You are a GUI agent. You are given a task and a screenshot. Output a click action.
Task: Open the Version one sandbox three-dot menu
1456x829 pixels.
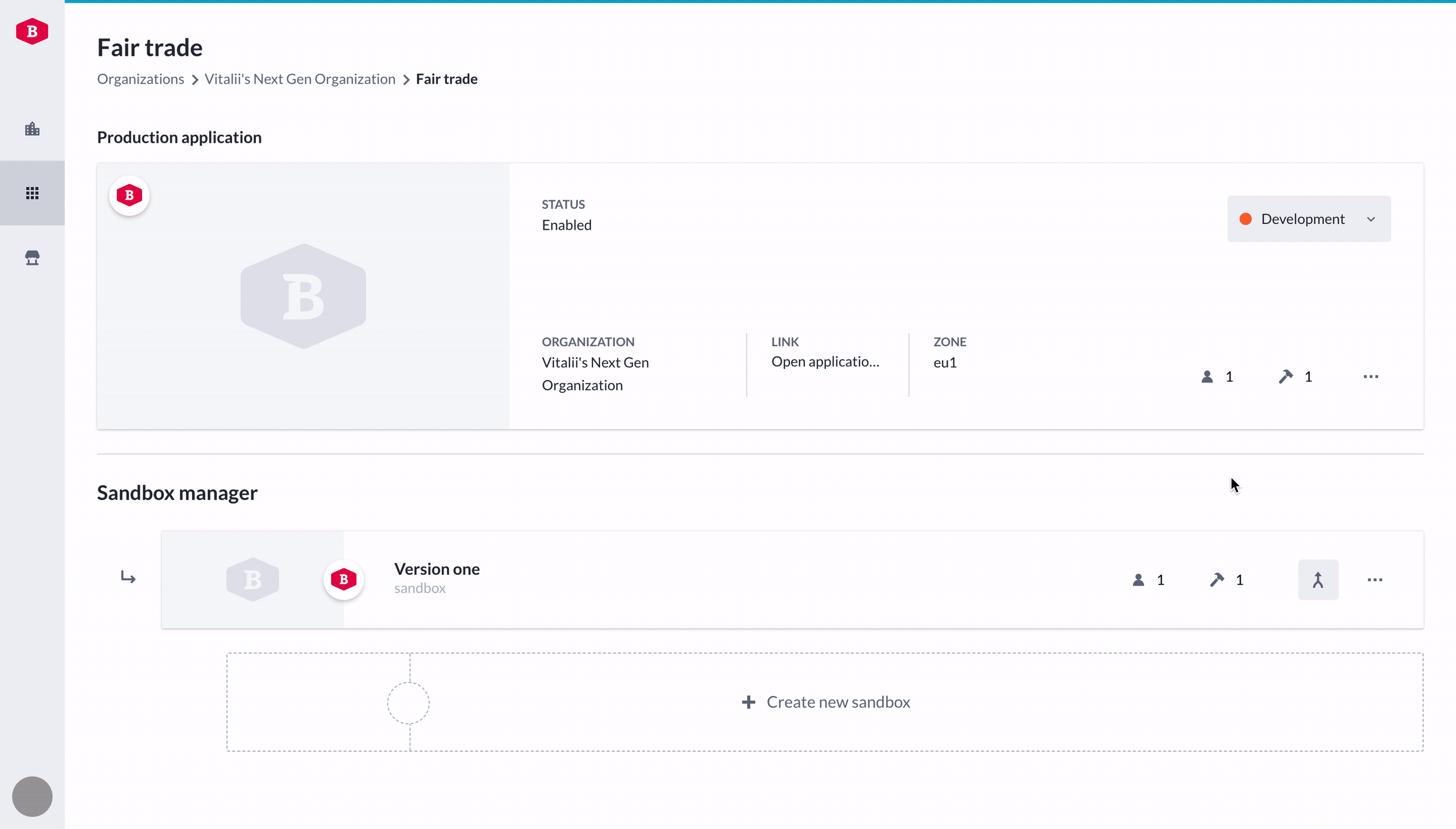coord(1375,579)
